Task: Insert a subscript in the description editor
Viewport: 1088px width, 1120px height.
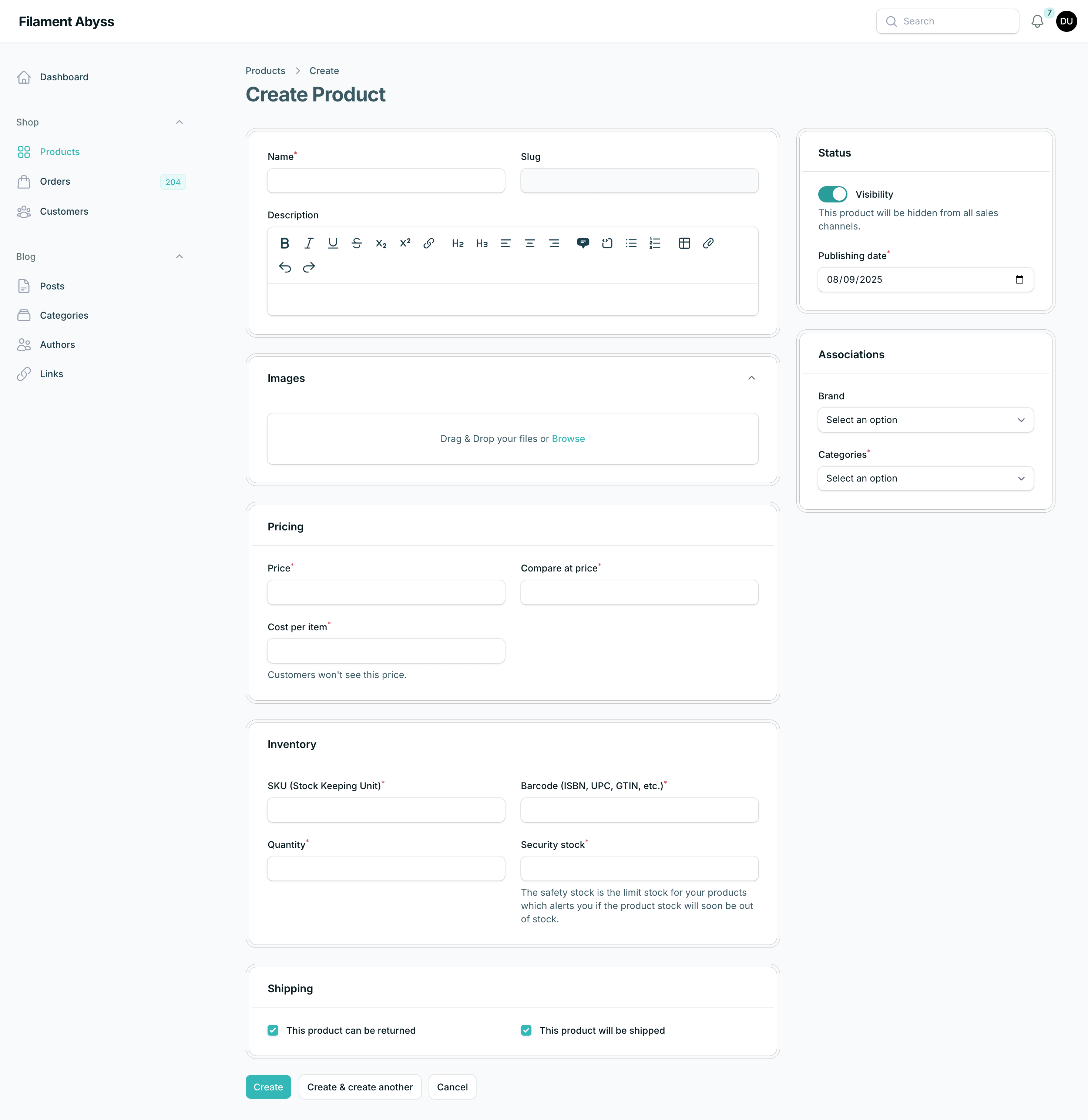Action: coord(380,243)
